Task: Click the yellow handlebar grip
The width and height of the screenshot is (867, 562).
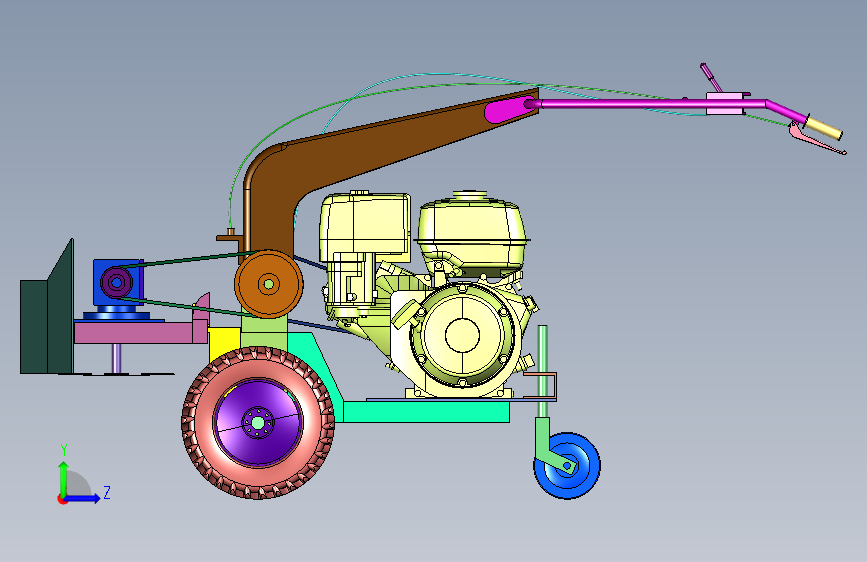Action: click(x=824, y=128)
